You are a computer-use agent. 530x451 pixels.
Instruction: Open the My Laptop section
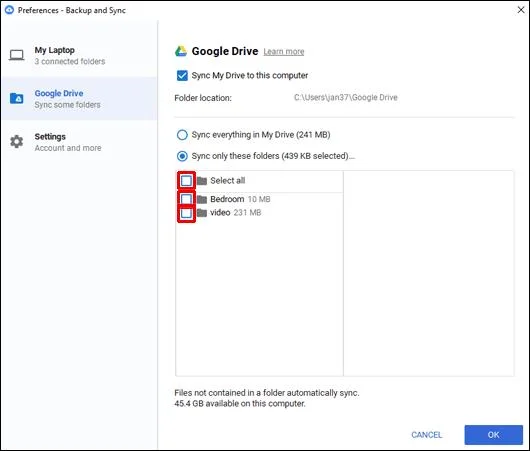coord(79,55)
